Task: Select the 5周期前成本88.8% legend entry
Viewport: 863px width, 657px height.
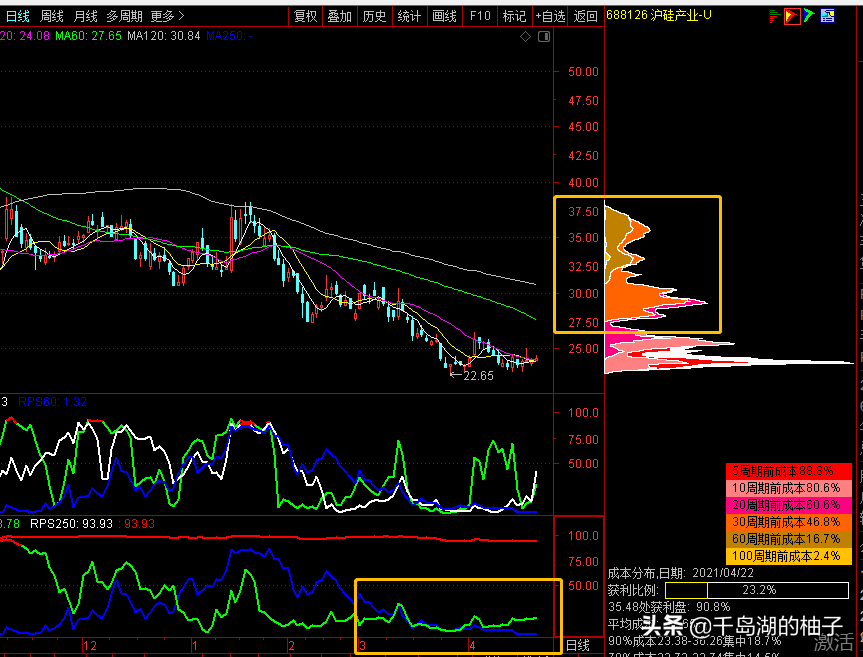Action: (x=788, y=471)
